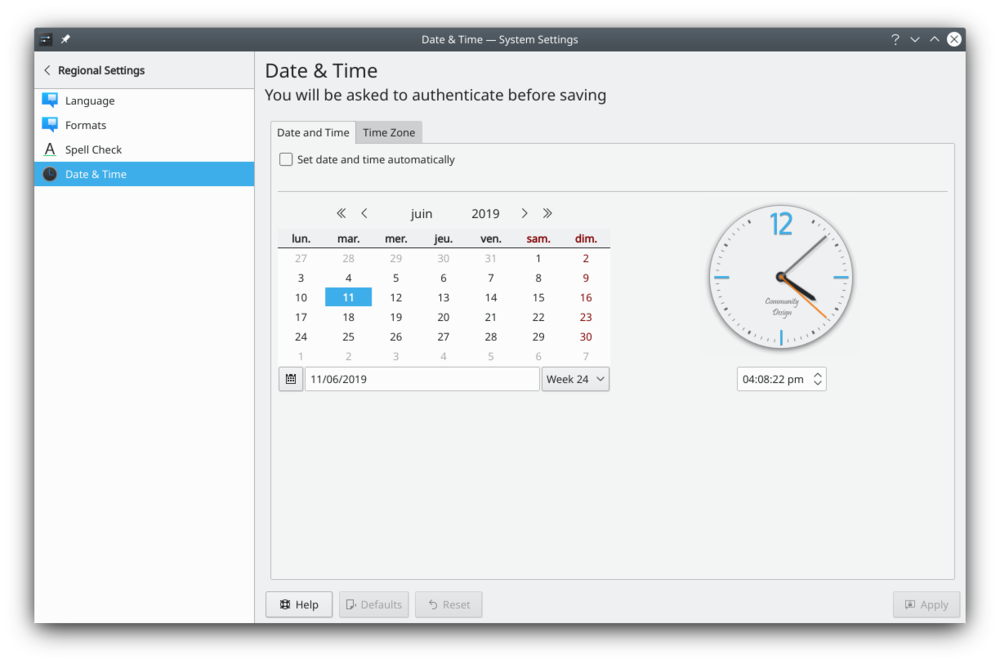Image resolution: width=1000 pixels, height=664 pixels.
Task: Click the Apply button
Action: click(x=926, y=604)
